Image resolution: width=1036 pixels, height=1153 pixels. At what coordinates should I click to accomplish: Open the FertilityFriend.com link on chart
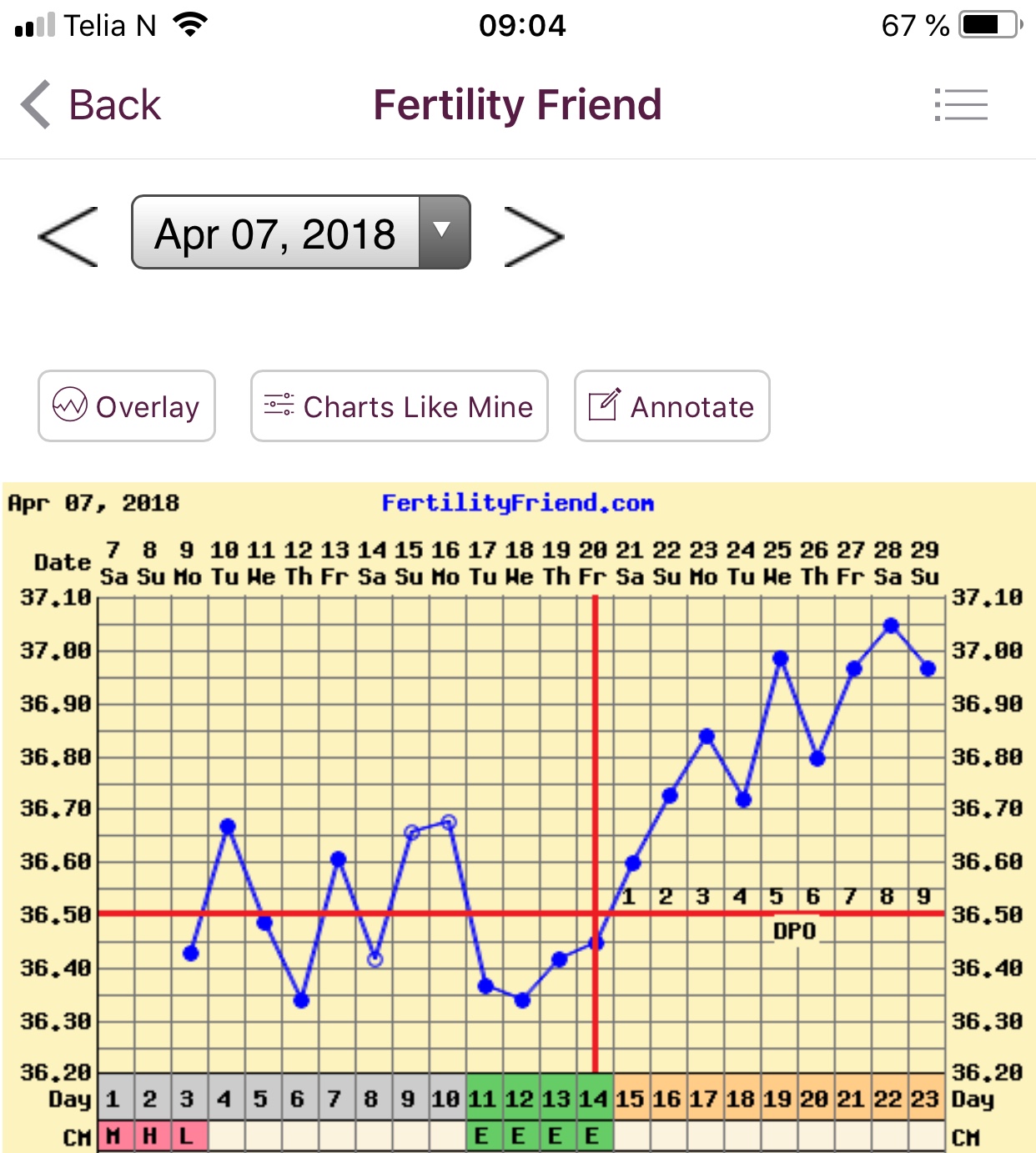(517, 503)
